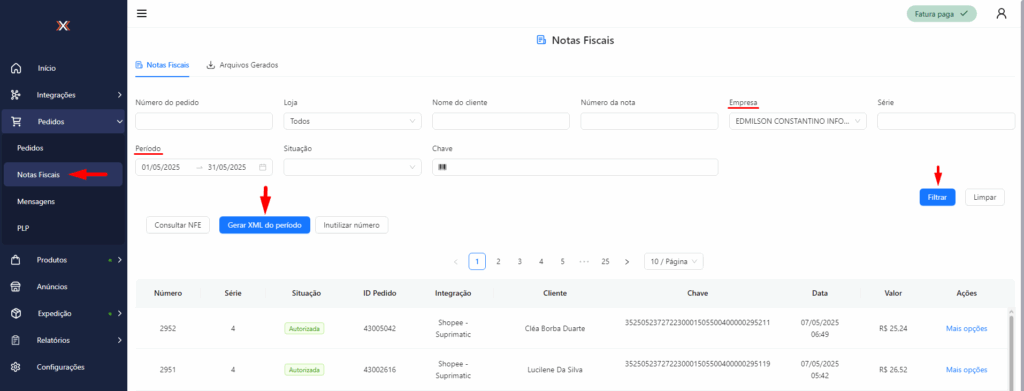Click the Chave input field
1024x391 pixels.
point(575,167)
